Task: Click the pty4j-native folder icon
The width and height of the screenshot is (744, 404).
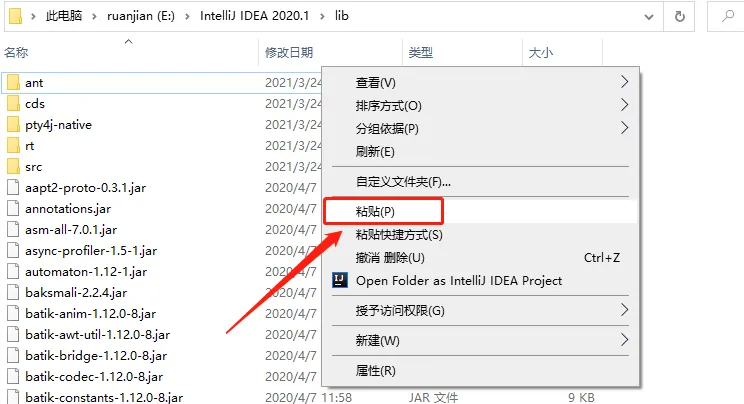Action: coord(12,124)
